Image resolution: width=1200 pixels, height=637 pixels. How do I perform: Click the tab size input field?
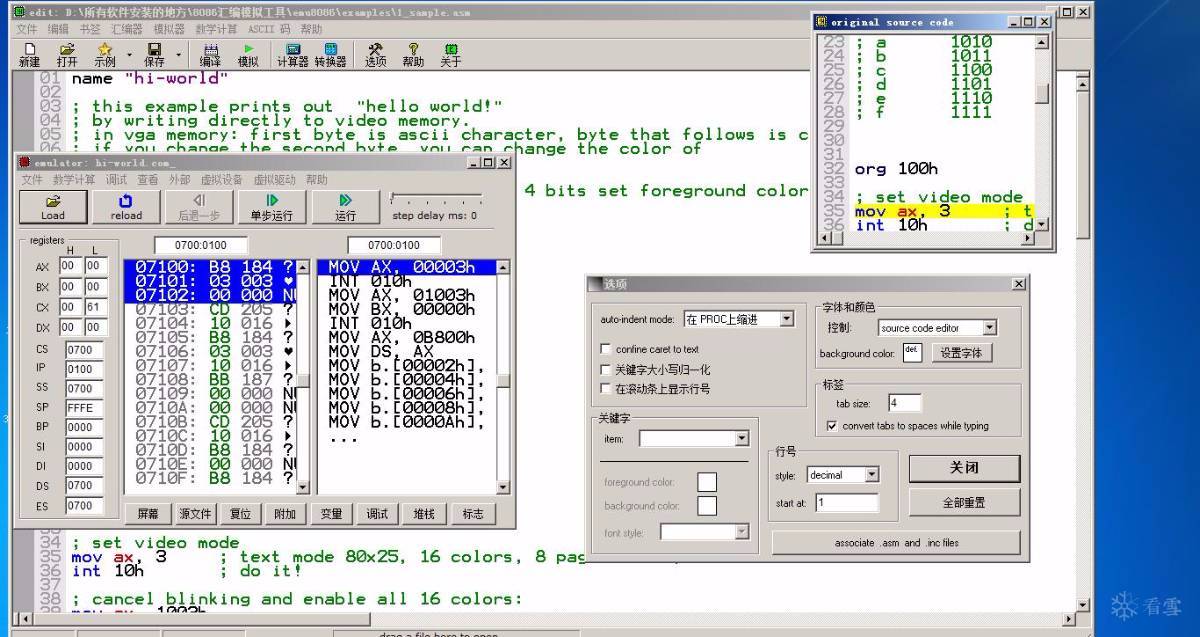coord(905,403)
